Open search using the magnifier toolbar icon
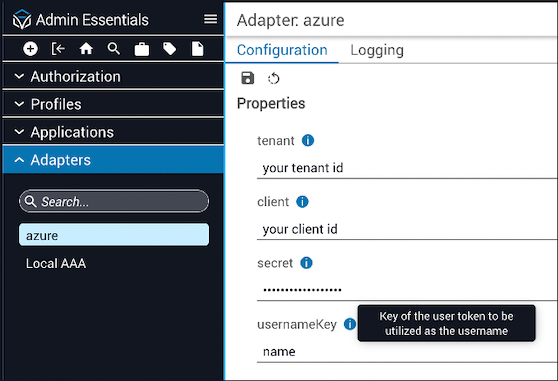The image size is (558, 381). point(114,49)
